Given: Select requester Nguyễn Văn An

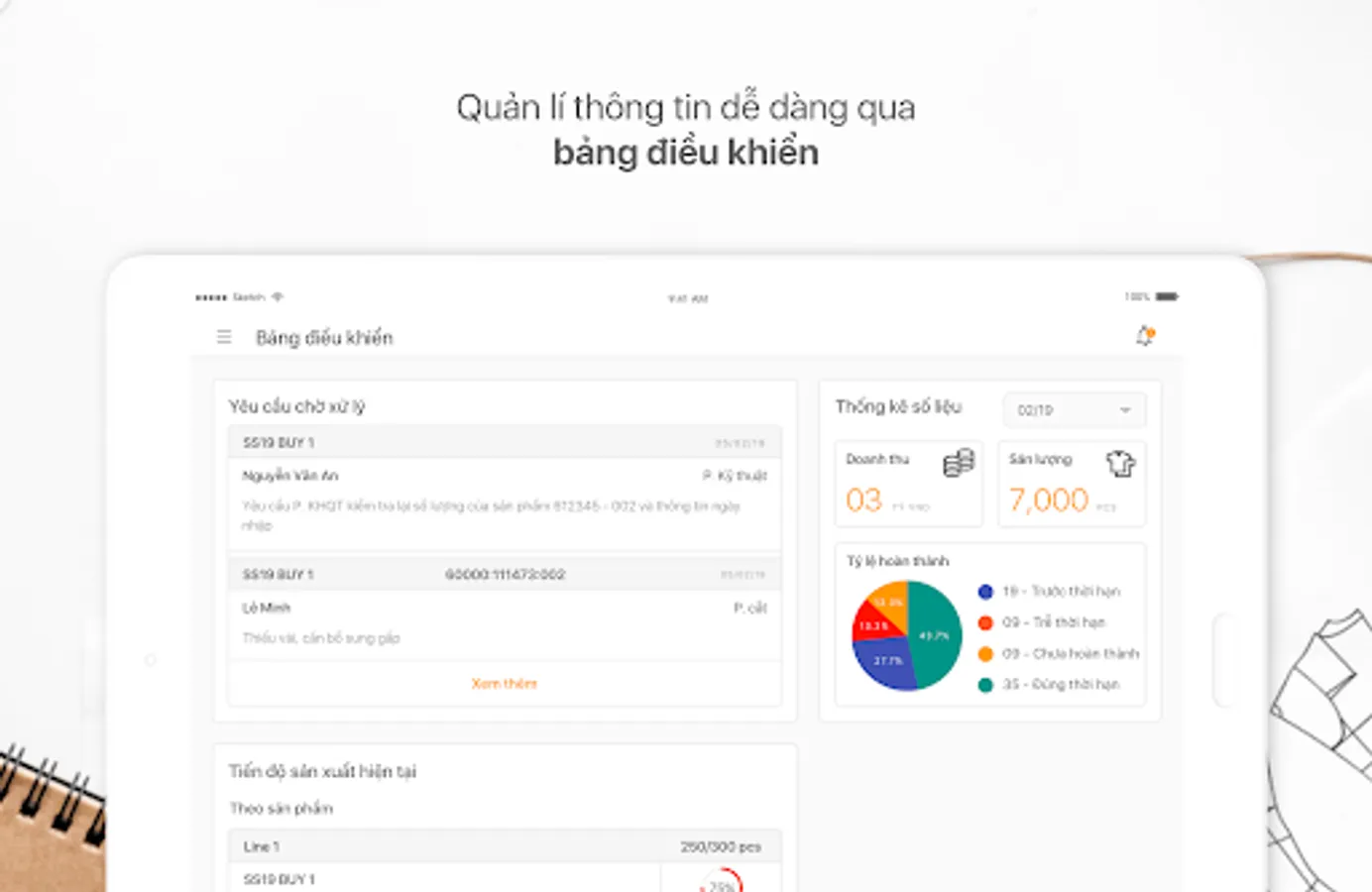Looking at the screenshot, I should pyautogui.click(x=290, y=476).
